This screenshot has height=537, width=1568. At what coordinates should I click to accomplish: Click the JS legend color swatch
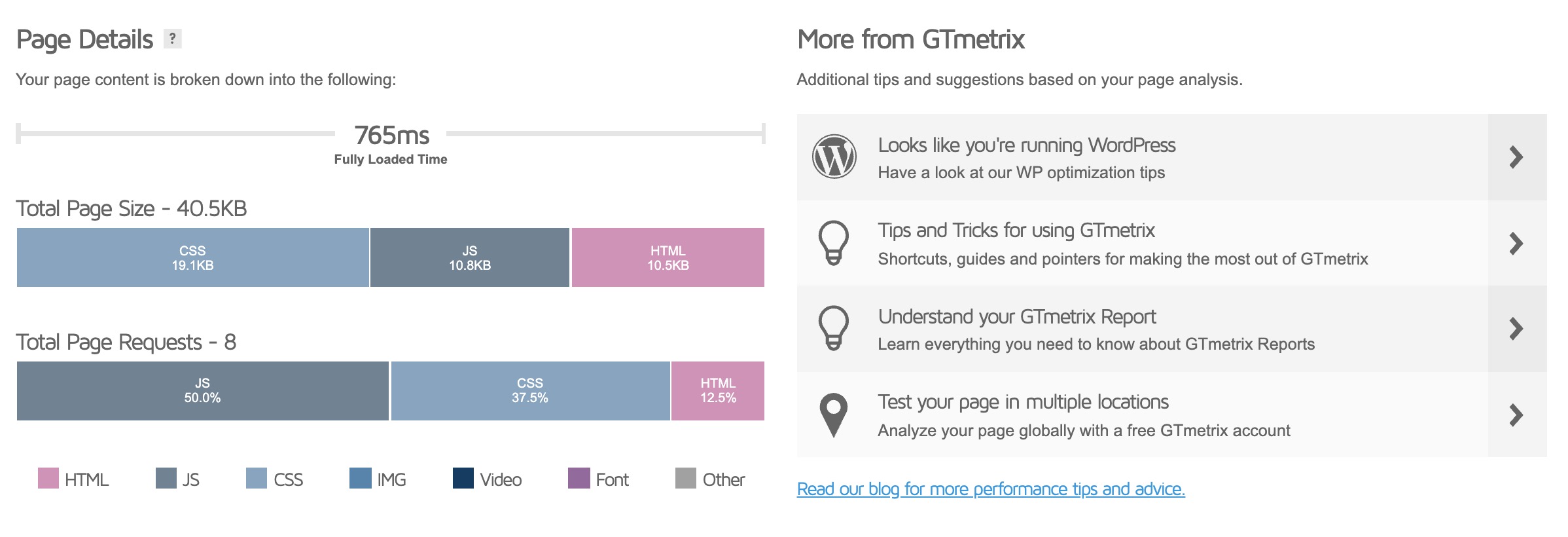(166, 478)
